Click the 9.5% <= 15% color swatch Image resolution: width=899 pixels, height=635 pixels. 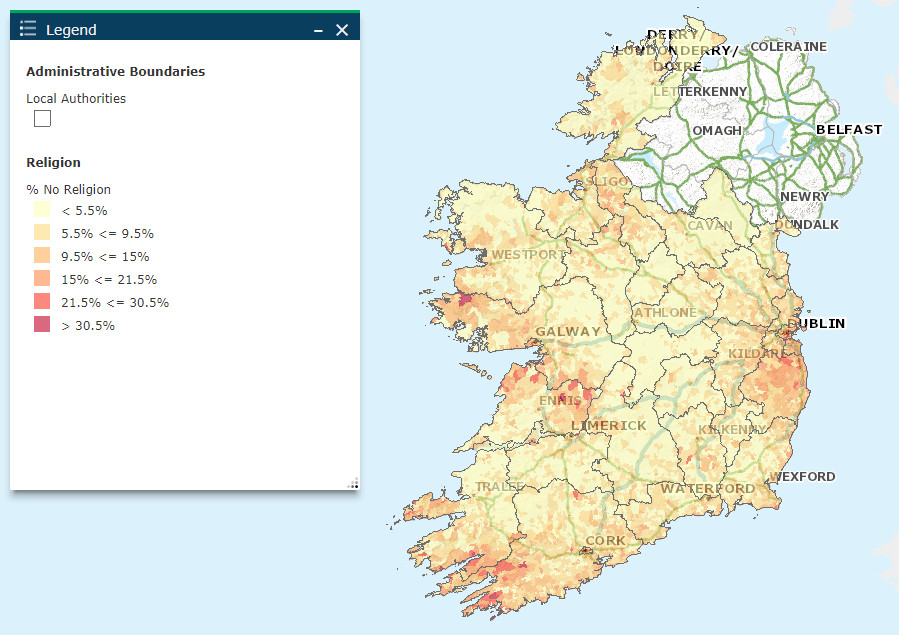40,256
